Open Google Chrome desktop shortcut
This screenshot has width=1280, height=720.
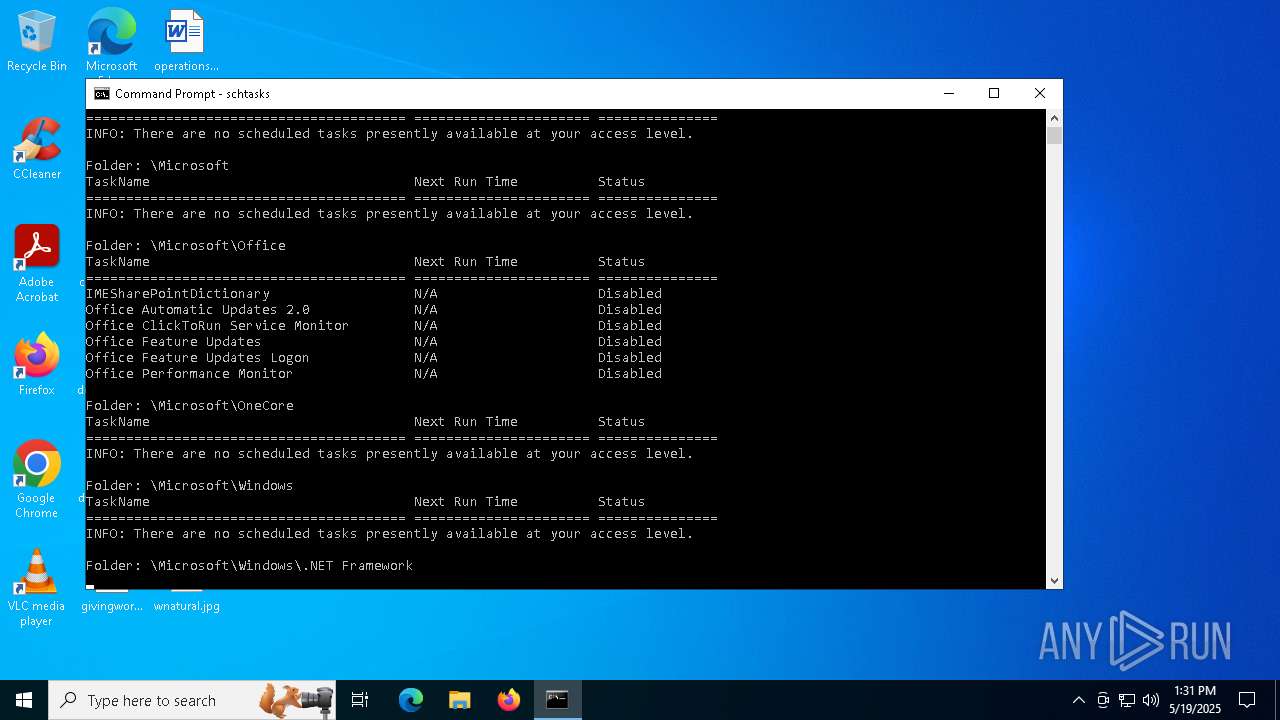click(37, 480)
